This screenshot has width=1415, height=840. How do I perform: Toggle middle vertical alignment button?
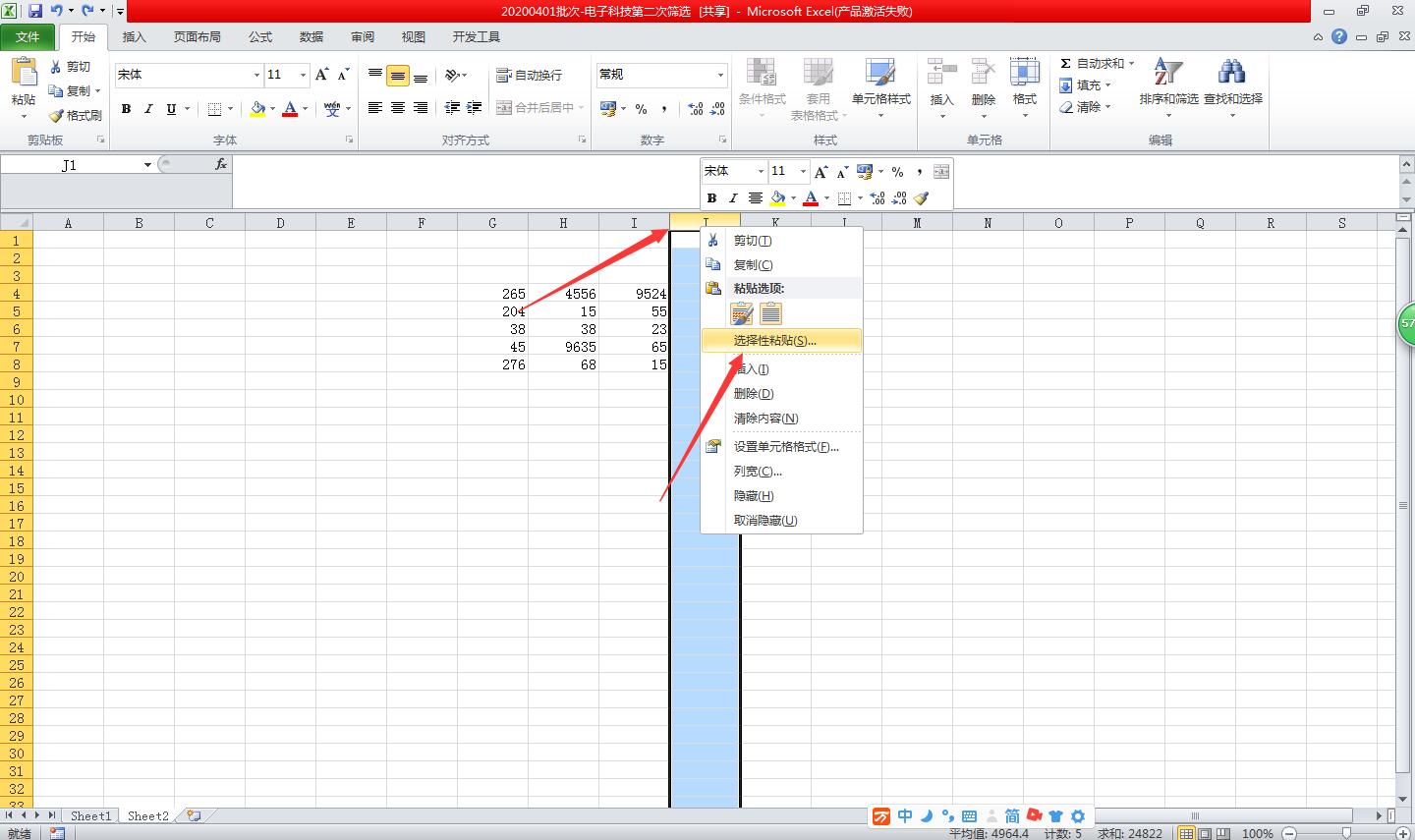[x=398, y=76]
